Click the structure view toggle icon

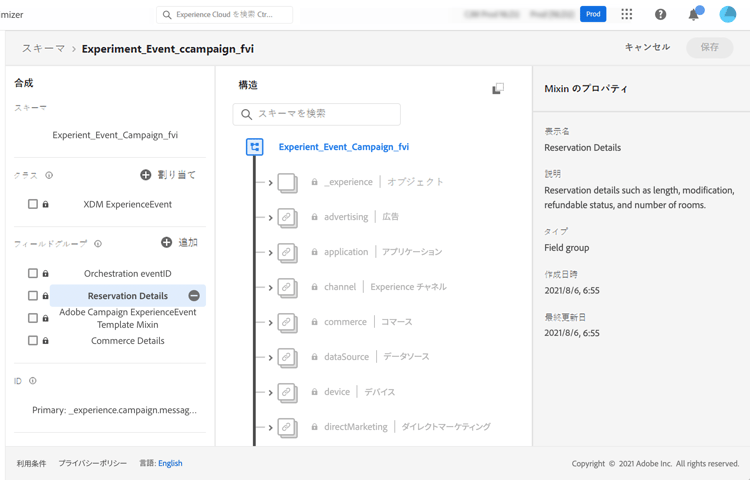click(x=497, y=89)
